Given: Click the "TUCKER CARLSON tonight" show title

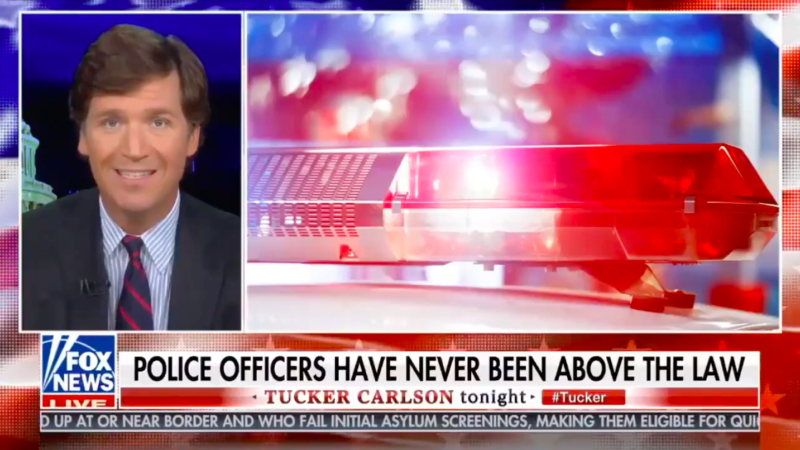Looking at the screenshot, I should click(x=395, y=397).
